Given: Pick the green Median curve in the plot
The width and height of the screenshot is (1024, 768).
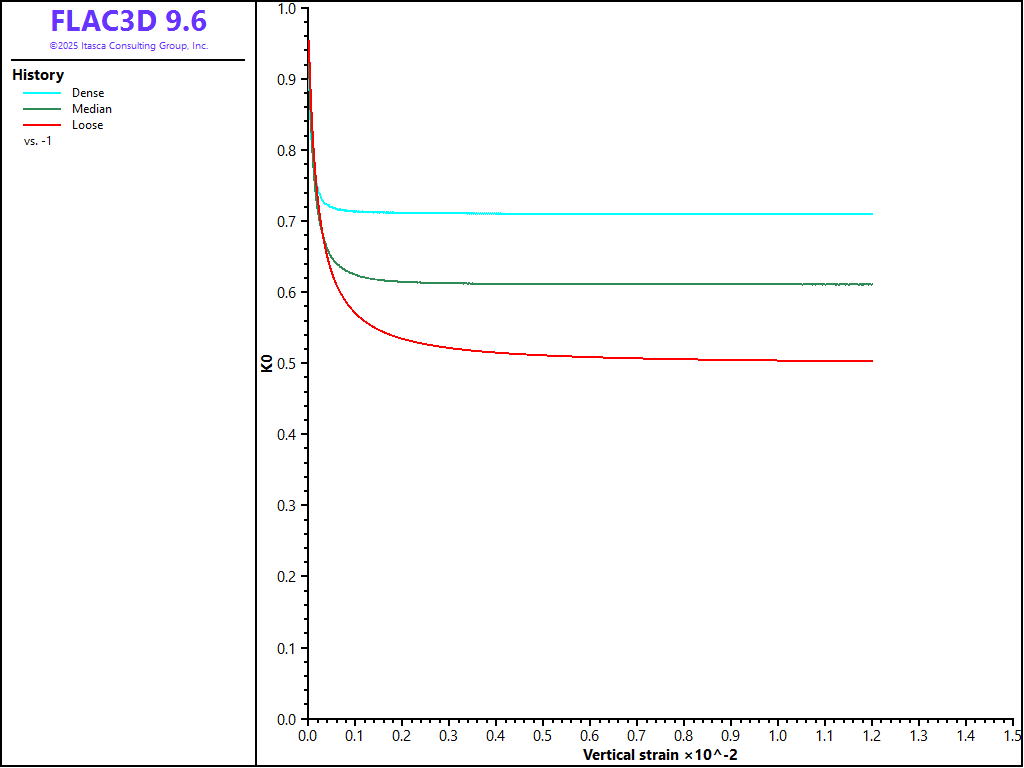Looking at the screenshot, I should click(600, 284).
